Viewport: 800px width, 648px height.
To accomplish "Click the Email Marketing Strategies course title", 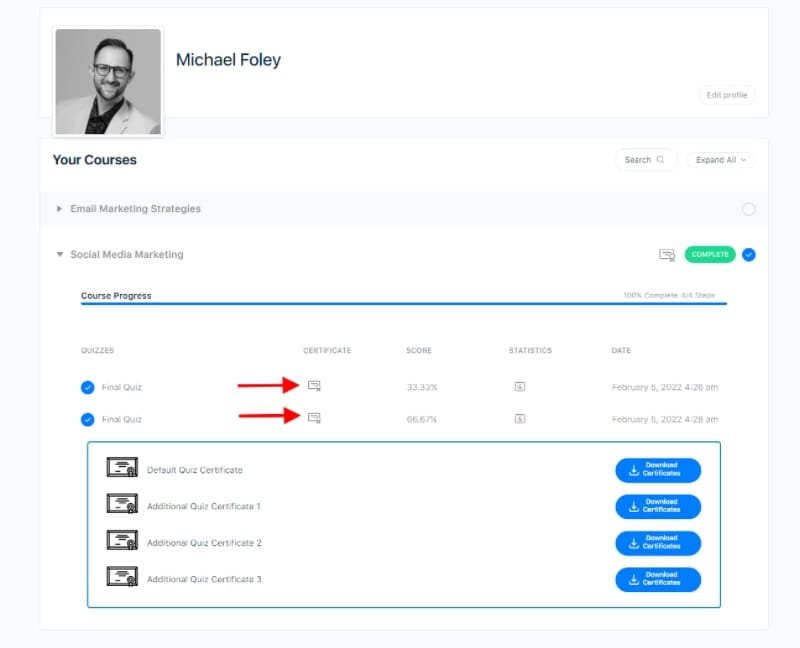I will [x=135, y=209].
